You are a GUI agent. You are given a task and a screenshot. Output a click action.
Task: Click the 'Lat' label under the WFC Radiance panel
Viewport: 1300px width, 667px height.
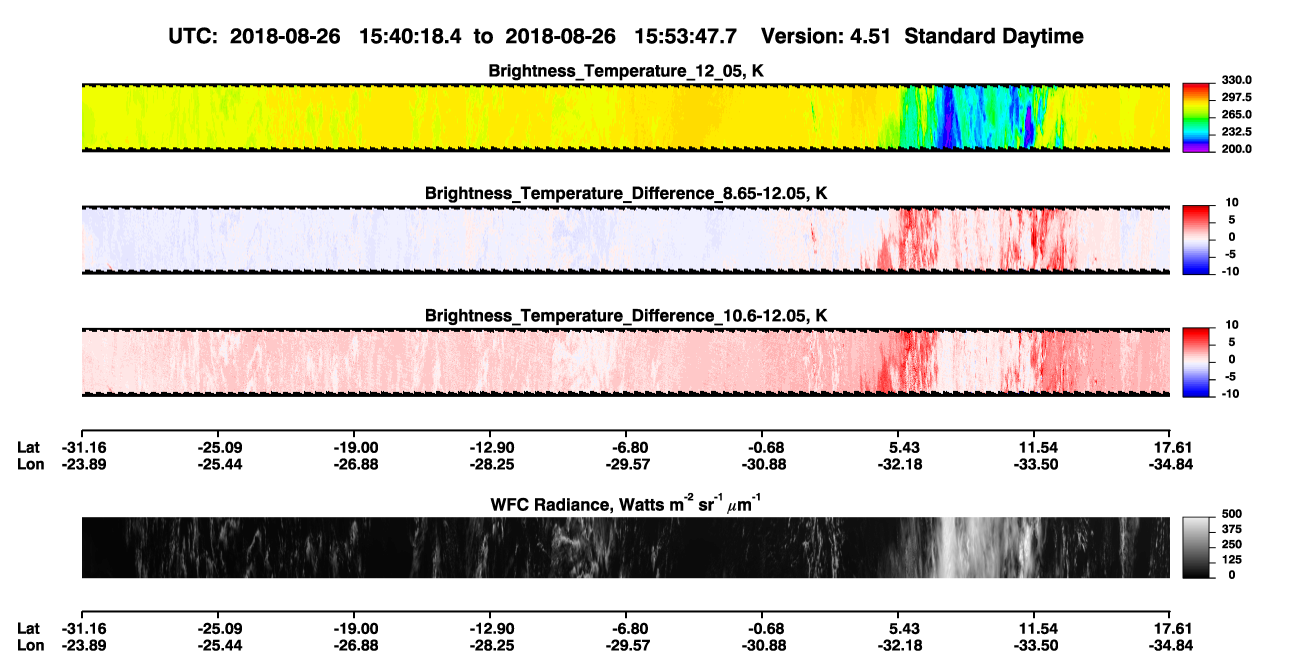pyautogui.click(x=29, y=628)
